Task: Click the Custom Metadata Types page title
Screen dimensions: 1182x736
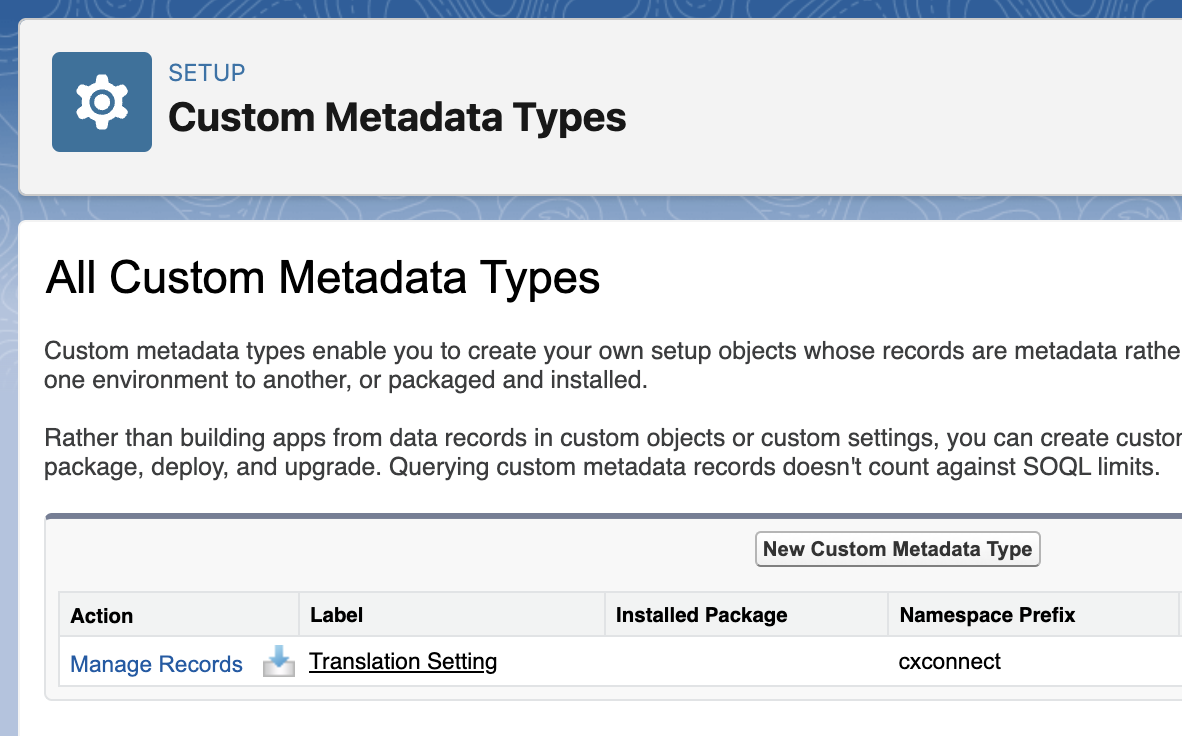Action: click(x=397, y=117)
